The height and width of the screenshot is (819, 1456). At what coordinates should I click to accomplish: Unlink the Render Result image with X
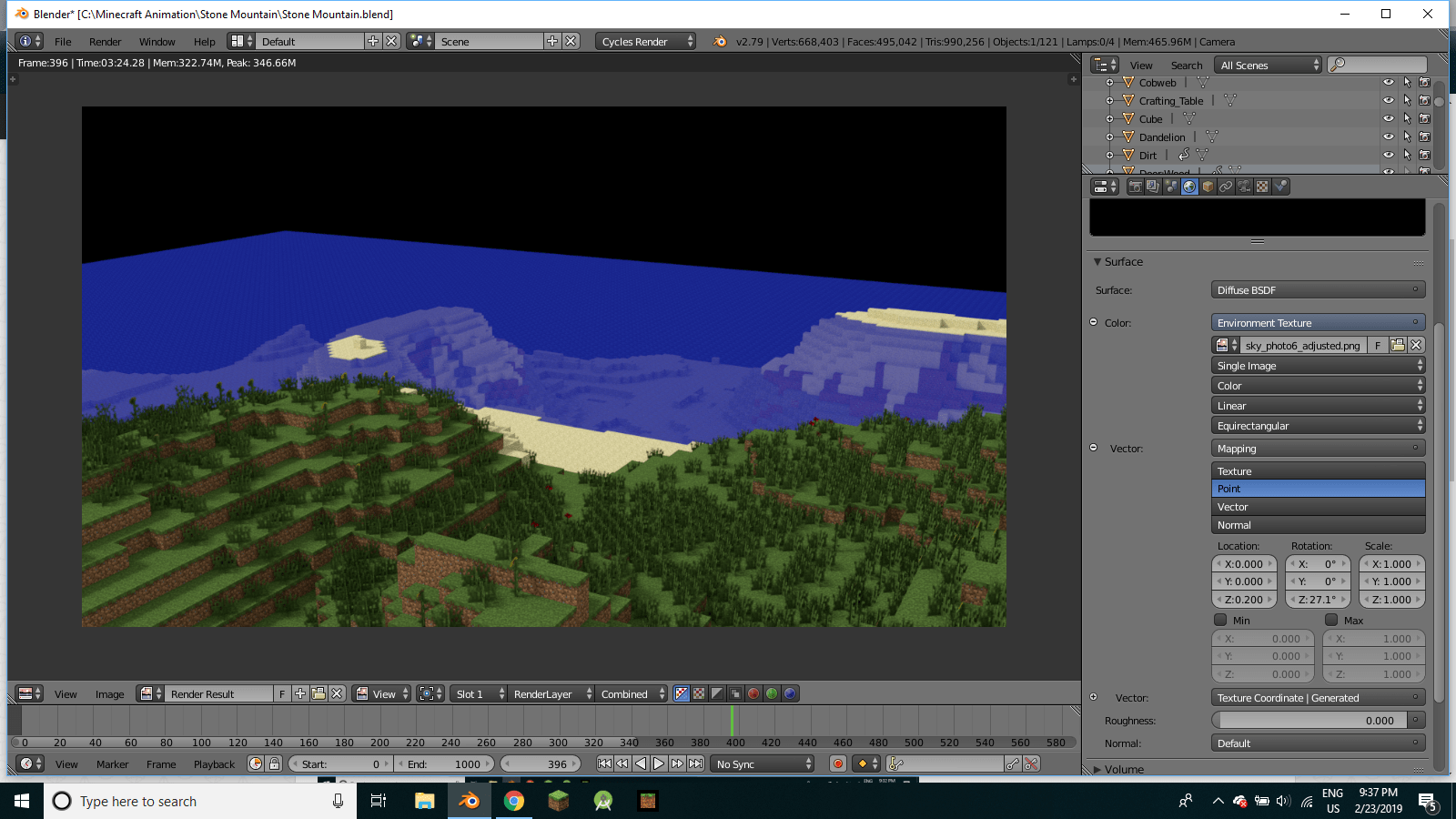coord(337,693)
